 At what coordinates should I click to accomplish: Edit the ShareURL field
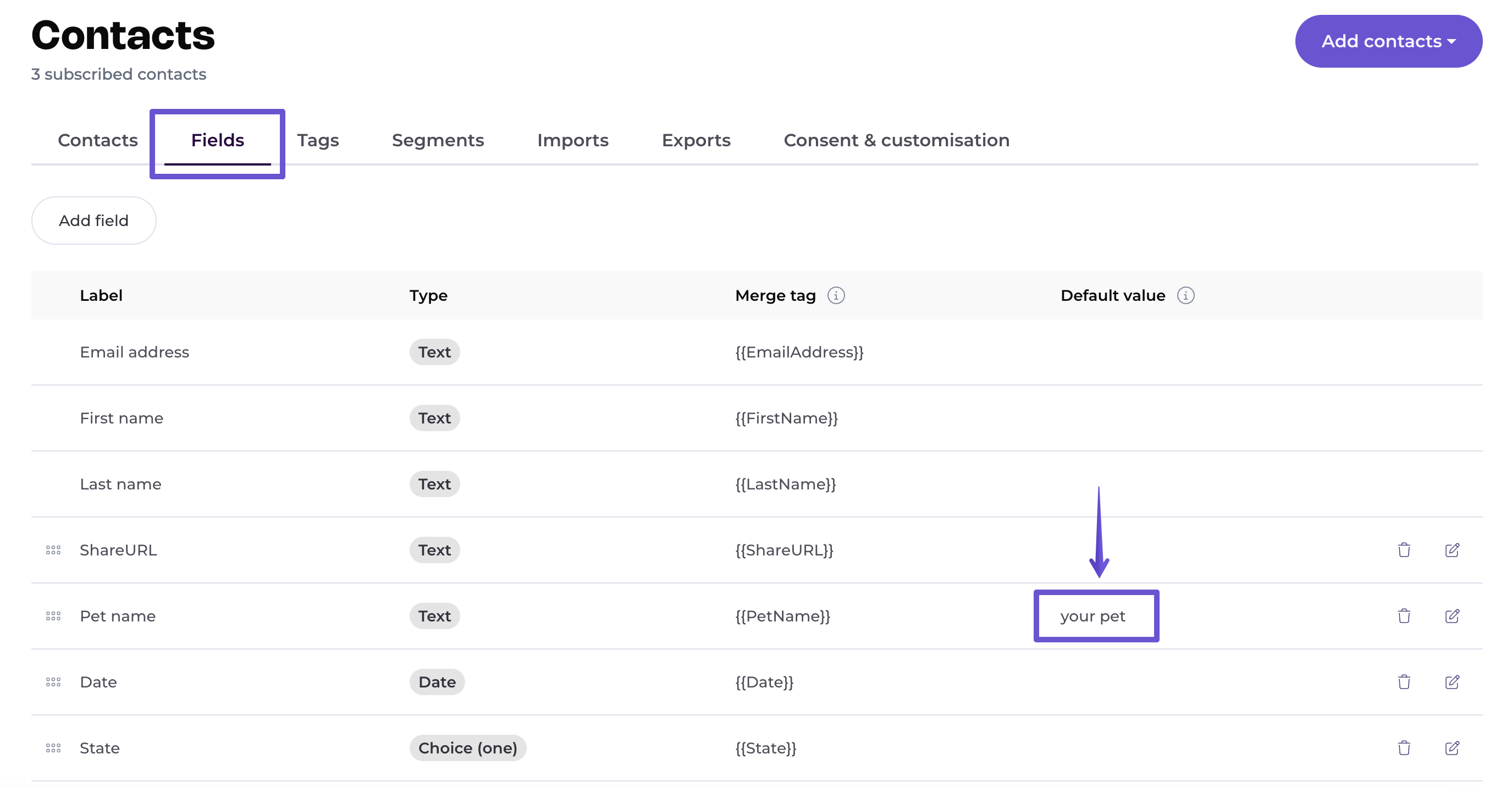1452,550
